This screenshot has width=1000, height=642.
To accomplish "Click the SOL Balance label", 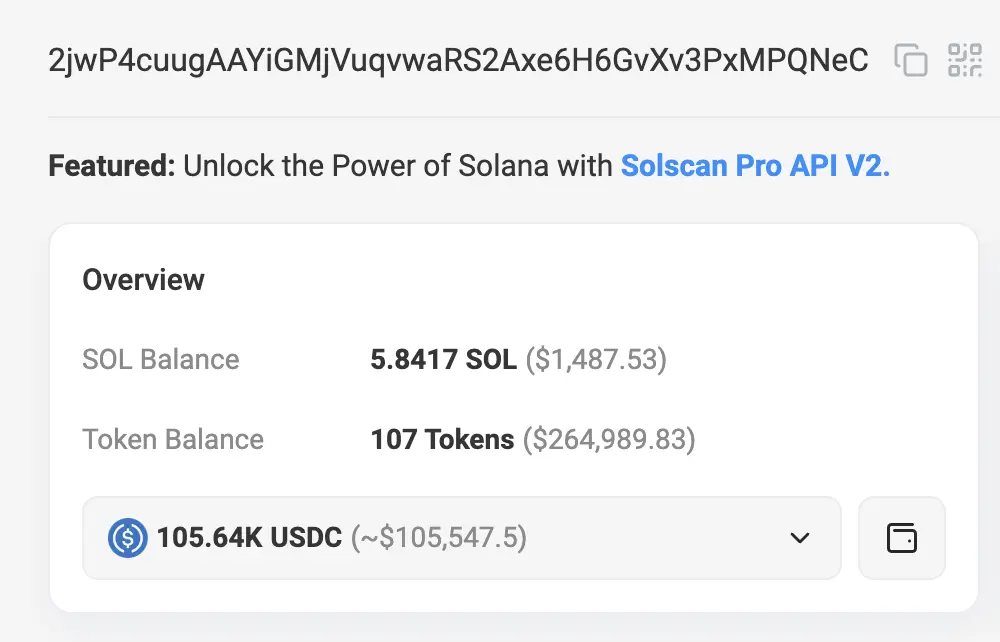I will (161, 359).
